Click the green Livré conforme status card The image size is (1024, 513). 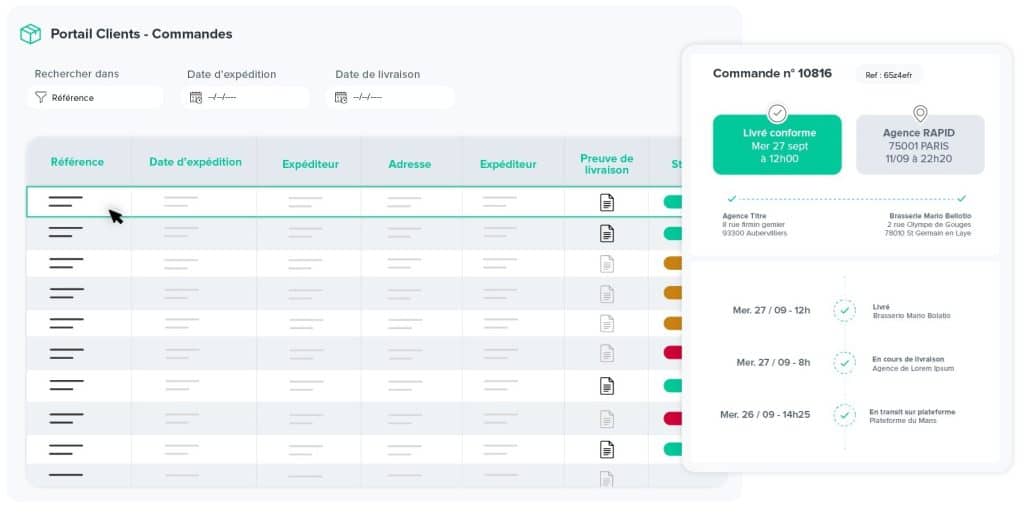pyautogui.click(x=777, y=145)
